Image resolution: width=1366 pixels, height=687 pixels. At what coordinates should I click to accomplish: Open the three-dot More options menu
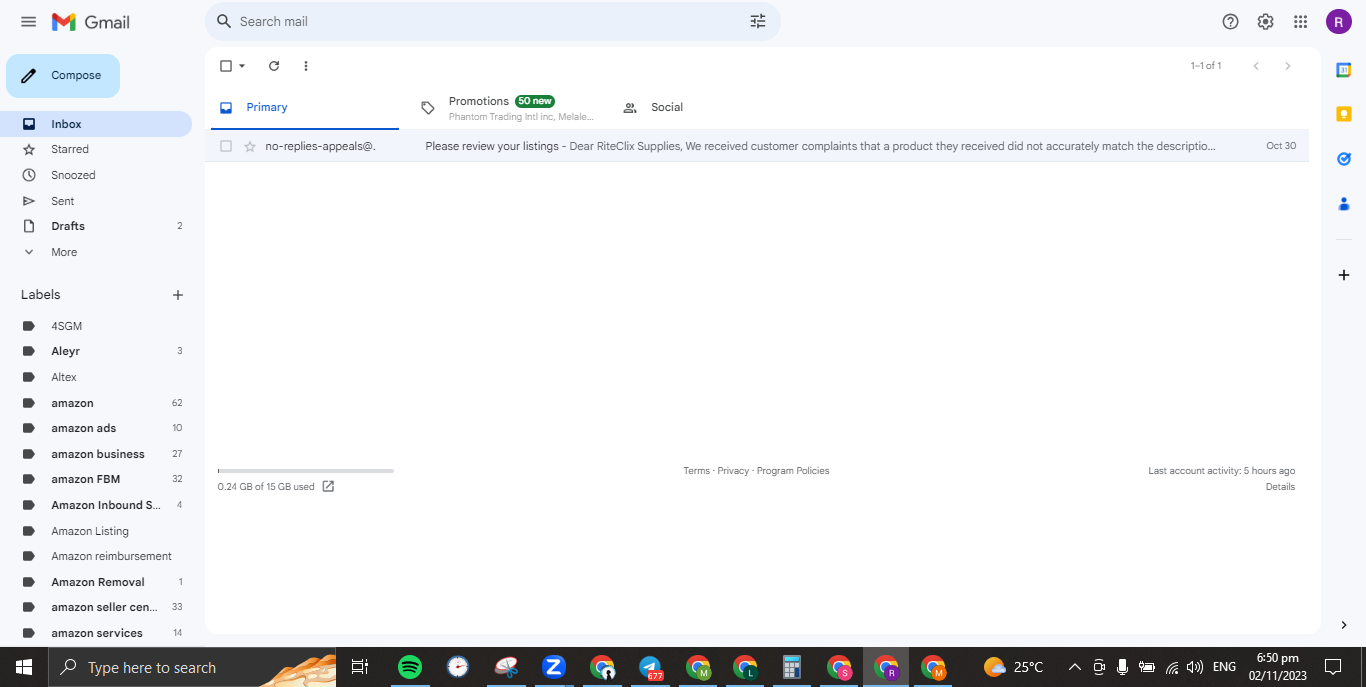click(x=306, y=66)
